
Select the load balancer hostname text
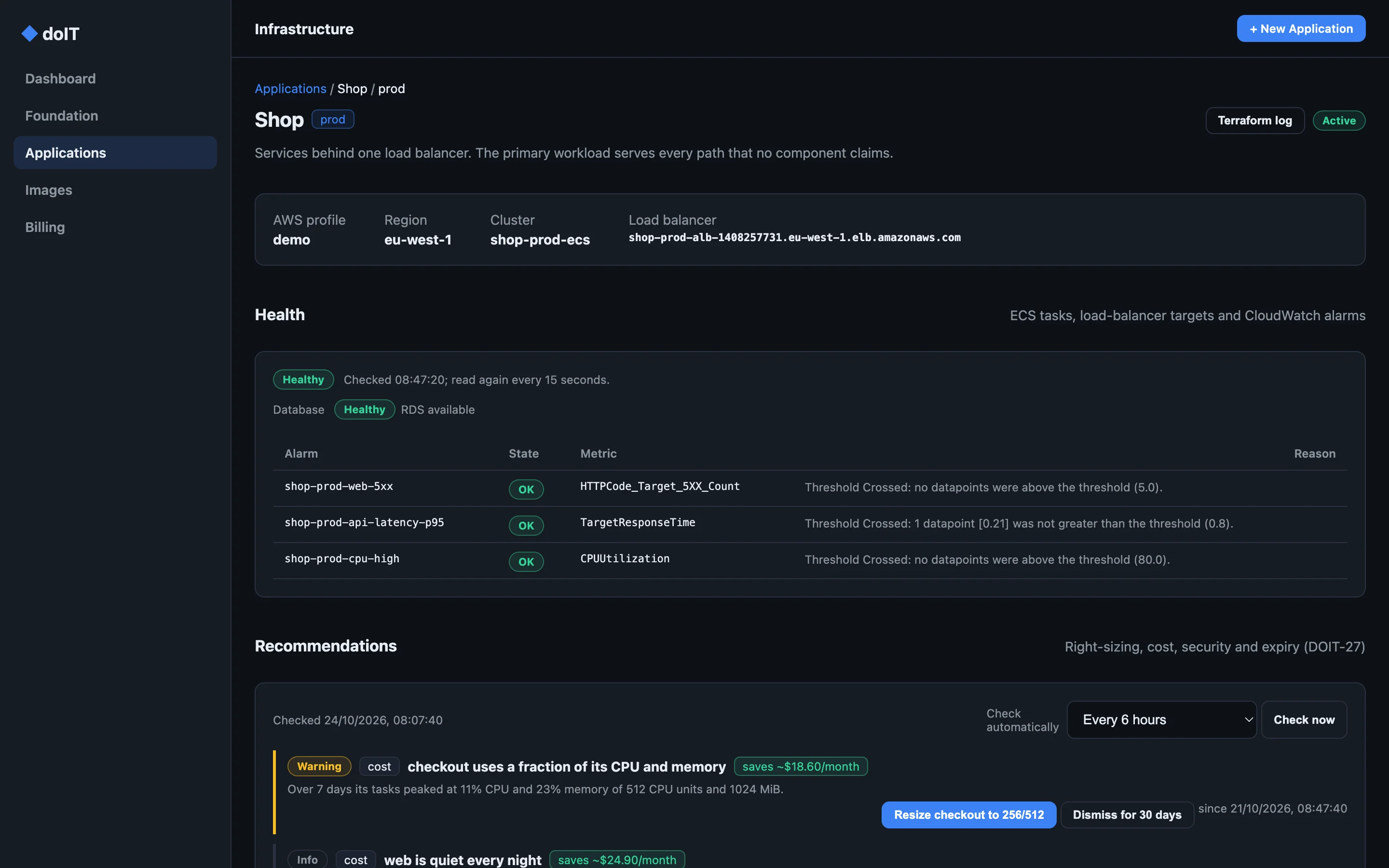(794, 238)
